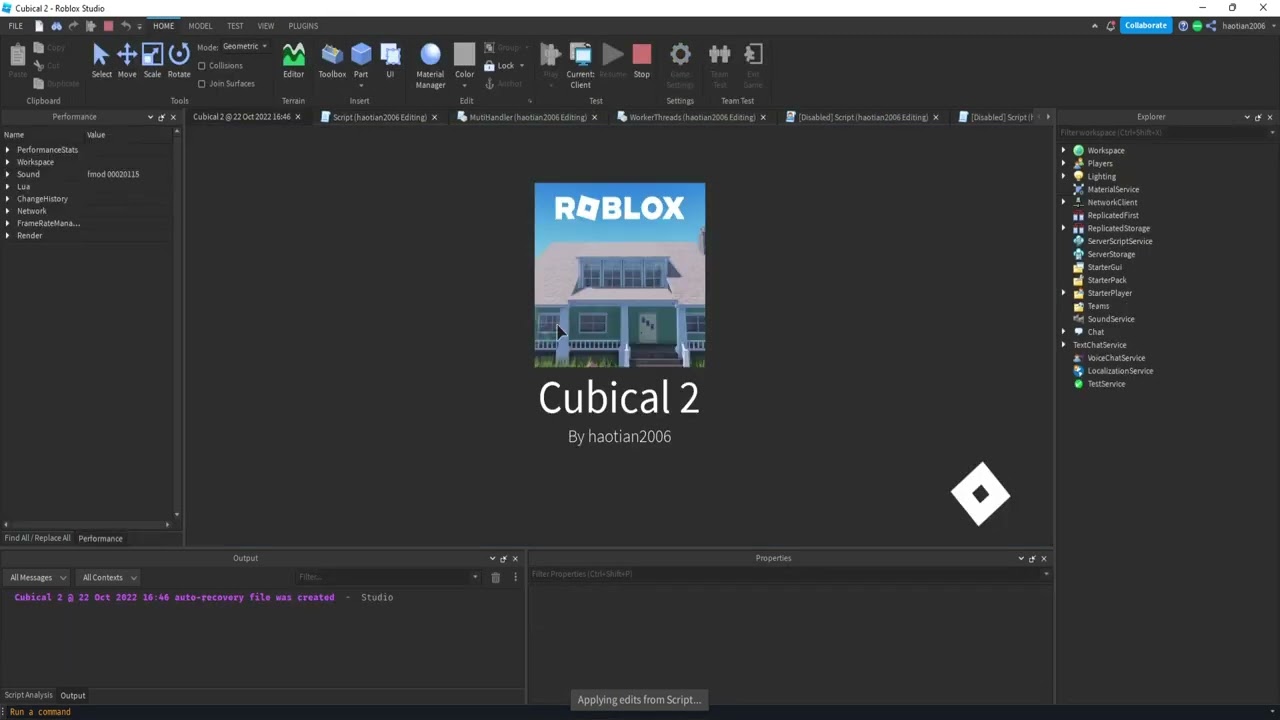Activate the Scale tool
1280x720 pixels.
click(152, 61)
